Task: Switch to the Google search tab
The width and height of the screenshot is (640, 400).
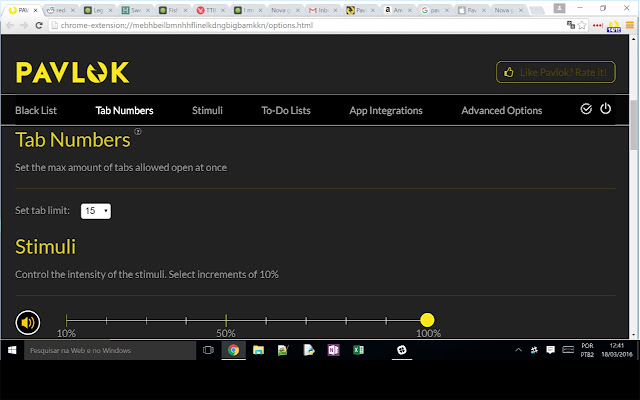Action: pyautogui.click(x=434, y=10)
